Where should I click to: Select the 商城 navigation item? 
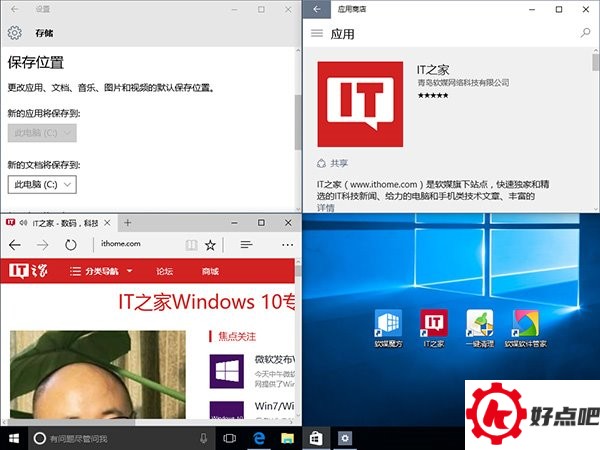click(210, 271)
